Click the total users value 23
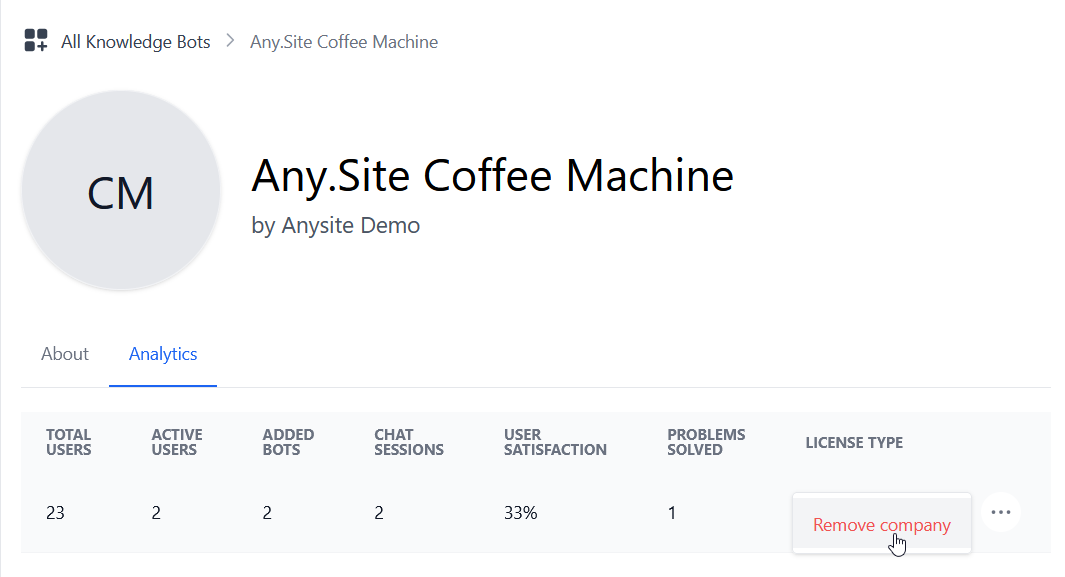Viewport: 1065px width, 577px height. (56, 513)
